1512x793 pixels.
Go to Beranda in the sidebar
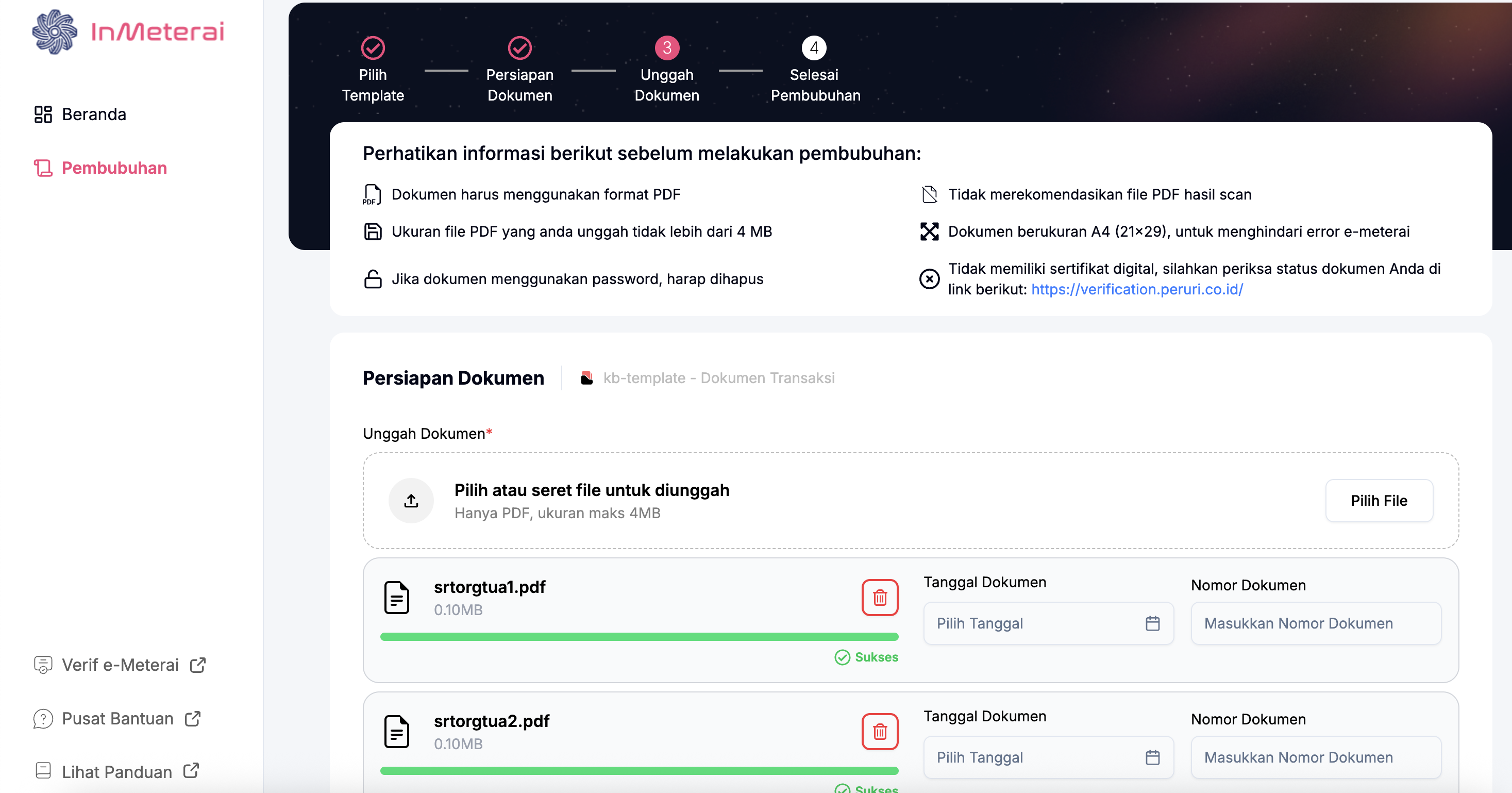click(x=94, y=114)
